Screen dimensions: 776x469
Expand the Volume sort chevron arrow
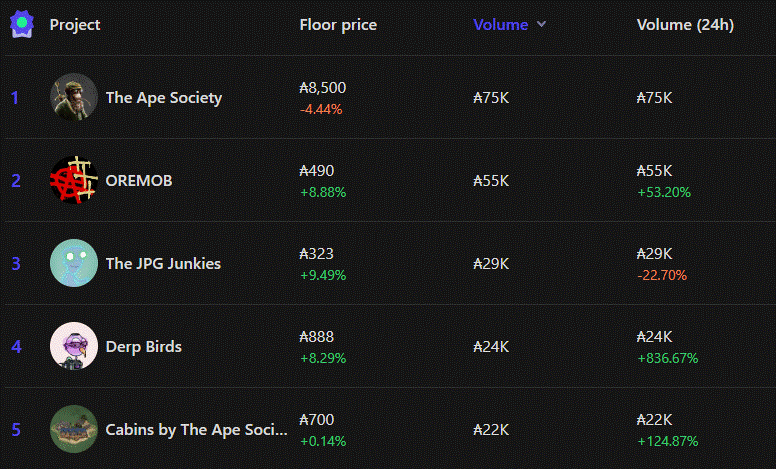(541, 24)
